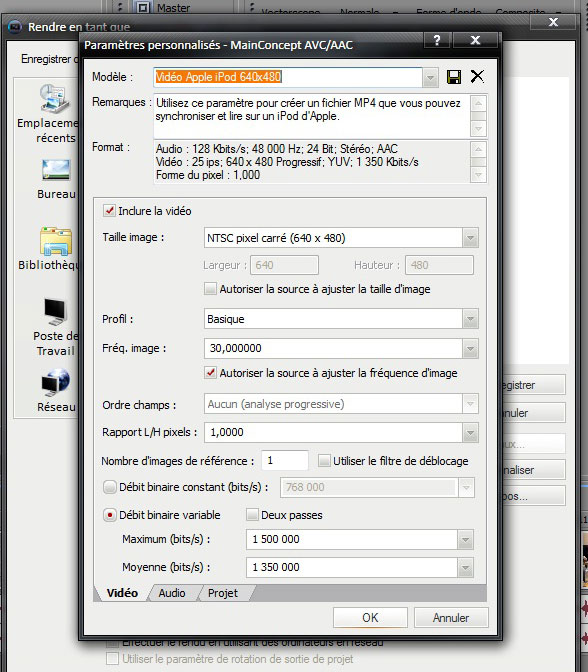588x672 pixels.
Task: Click scroll down arrow of Format box
Action: (x=478, y=175)
